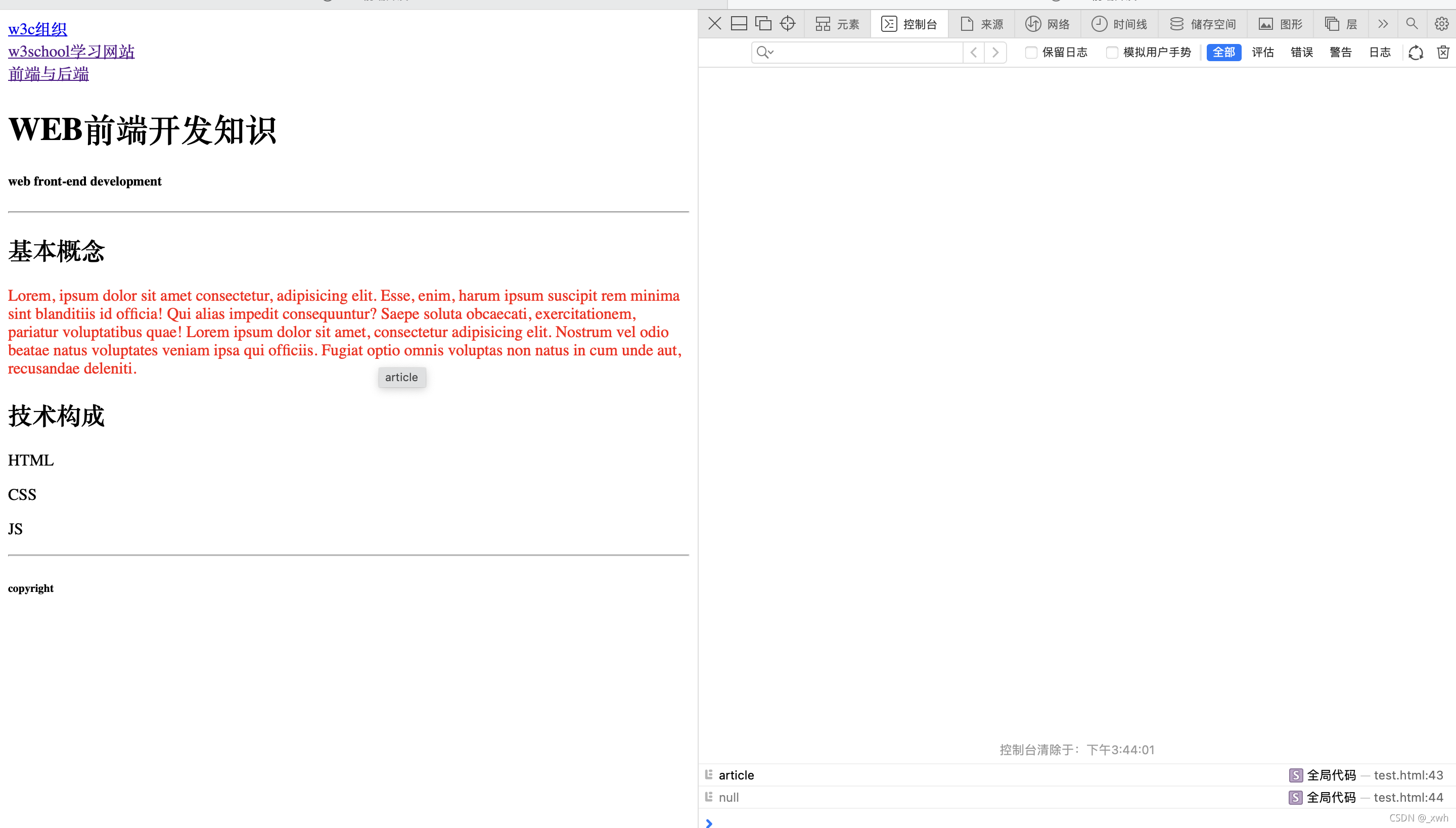Clear console with trash icon

1443,53
